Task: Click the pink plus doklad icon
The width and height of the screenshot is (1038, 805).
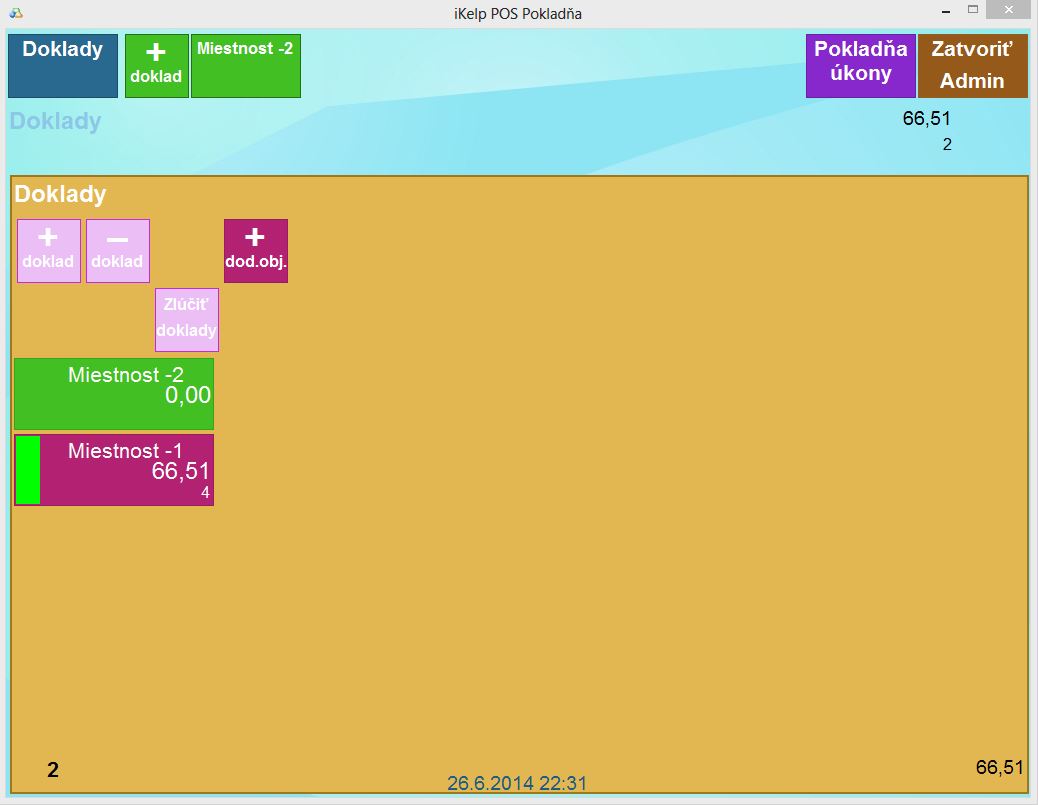Action: pyautogui.click(x=49, y=251)
